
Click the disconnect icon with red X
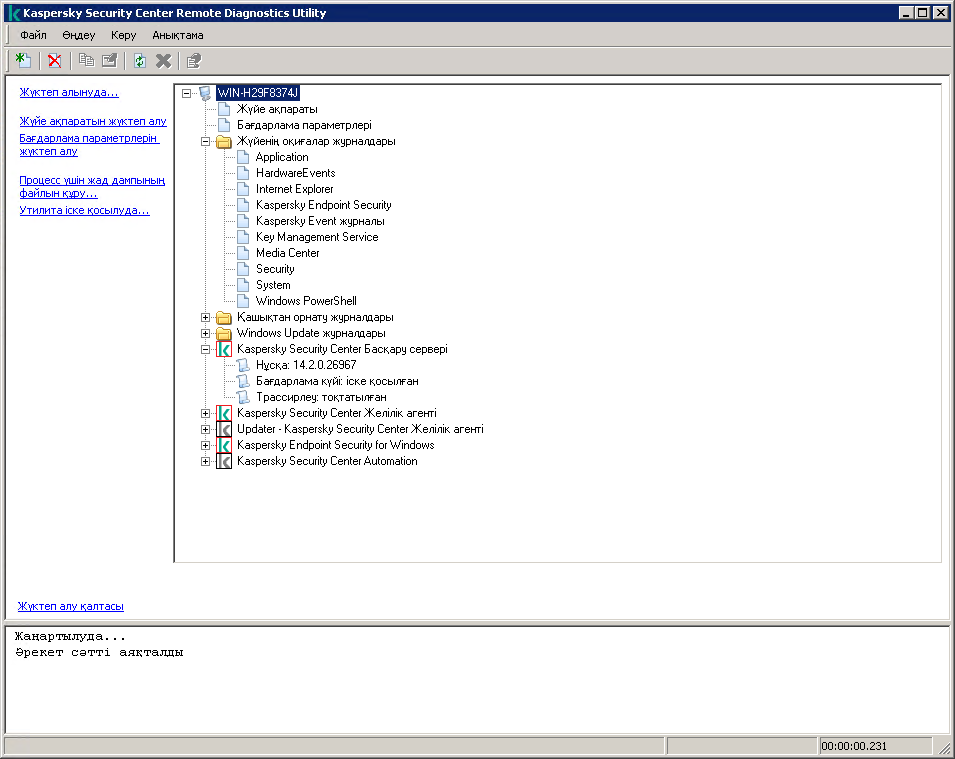click(x=54, y=61)
